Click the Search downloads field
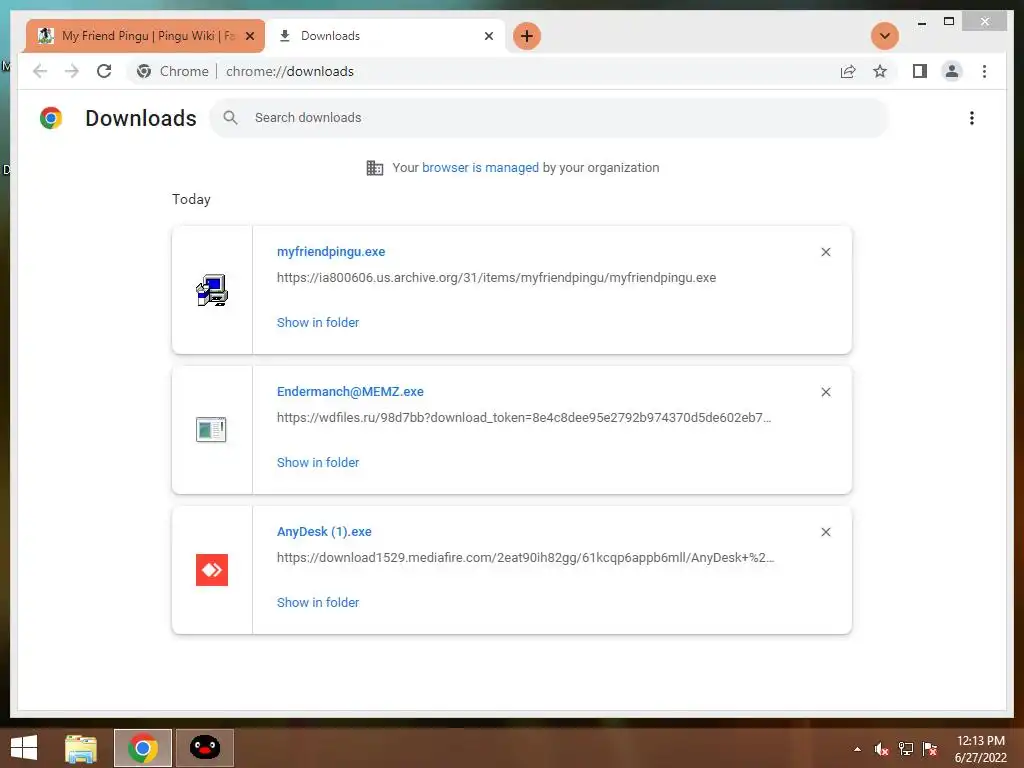 point(549,118)
